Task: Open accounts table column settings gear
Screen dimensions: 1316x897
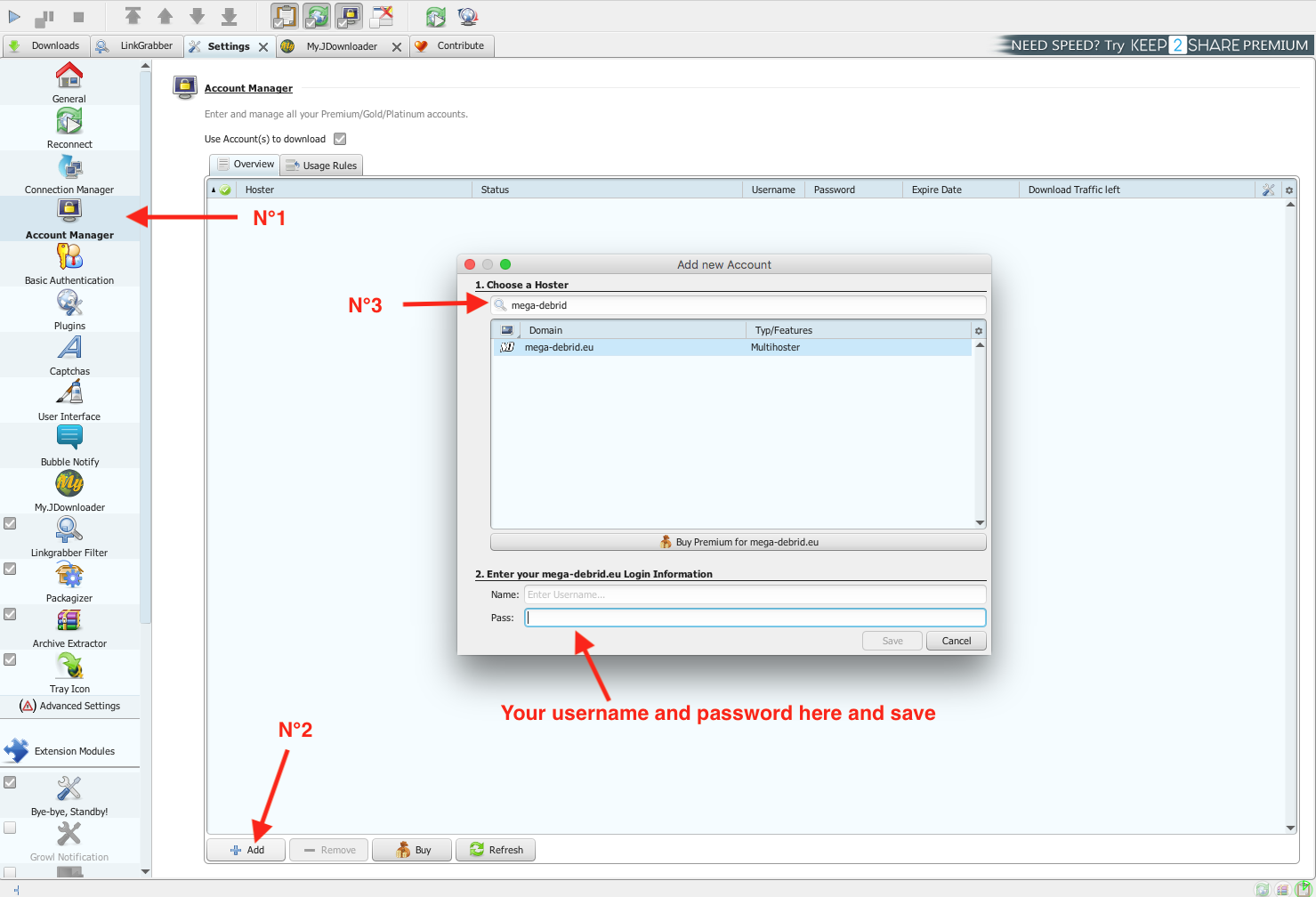Action: click(1289, 190)
